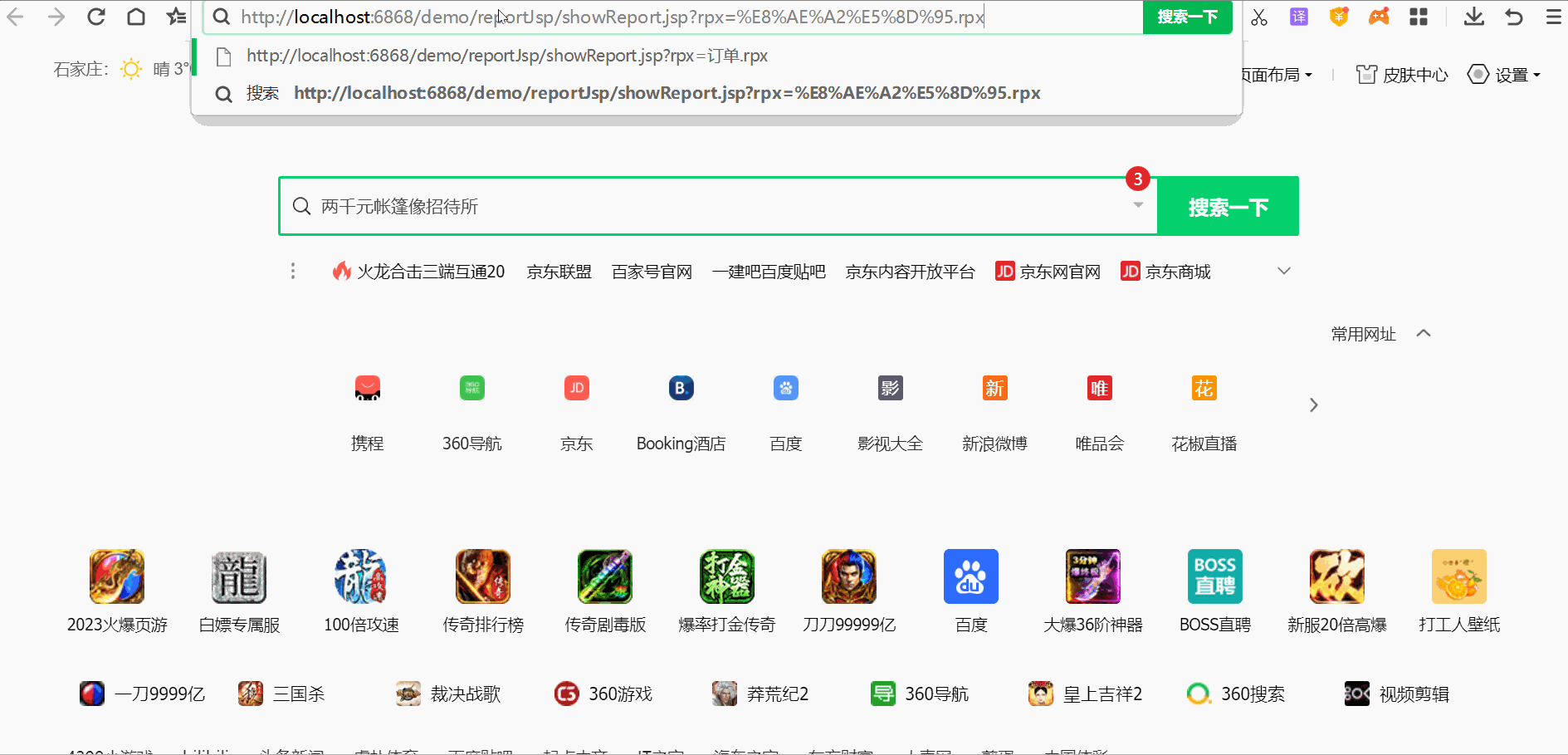Open the 百度 paw shortcut in 常用网址
This screenshot has height=755, width=1568.
tap(786, 388)
